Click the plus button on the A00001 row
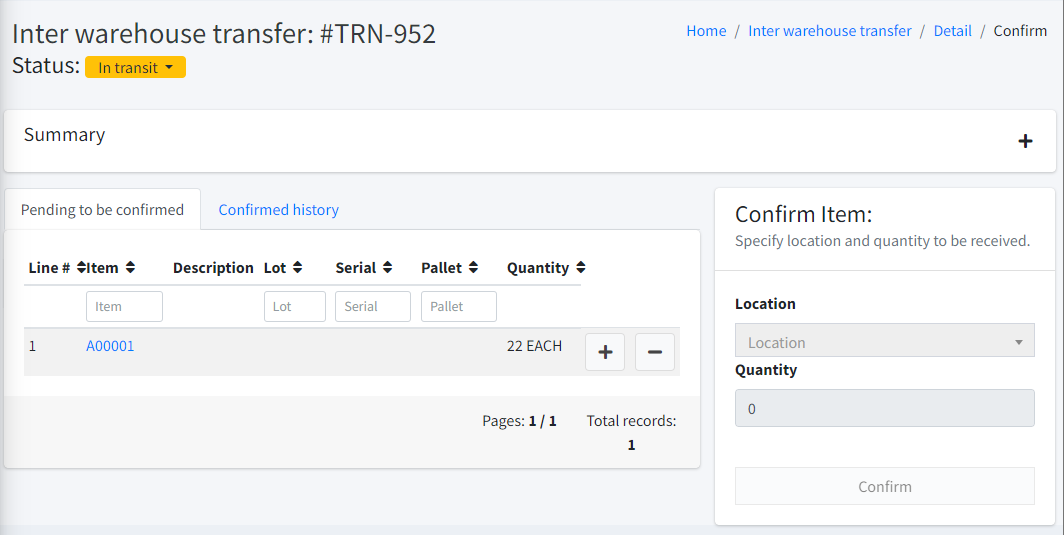The image size is (1064, 535). coord(605,352)
